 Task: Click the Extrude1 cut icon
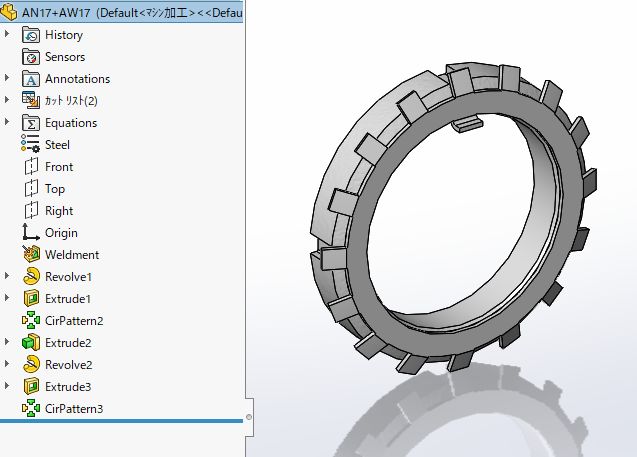click(x=31, y=298)
